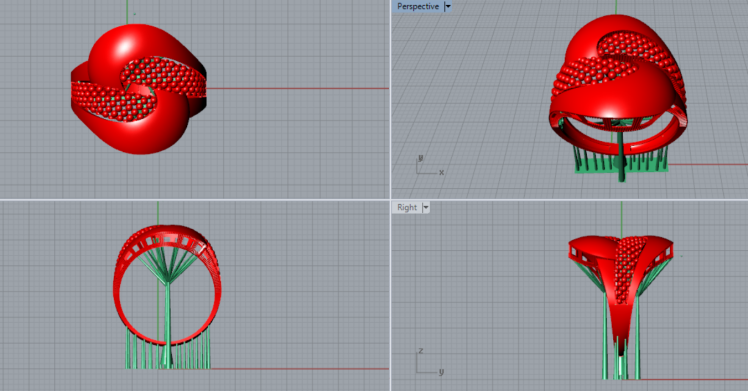The width and height of the screenshot is (748, 391).
Task: Open the Right viewport dropdown arrow
Action: point(426,207)
